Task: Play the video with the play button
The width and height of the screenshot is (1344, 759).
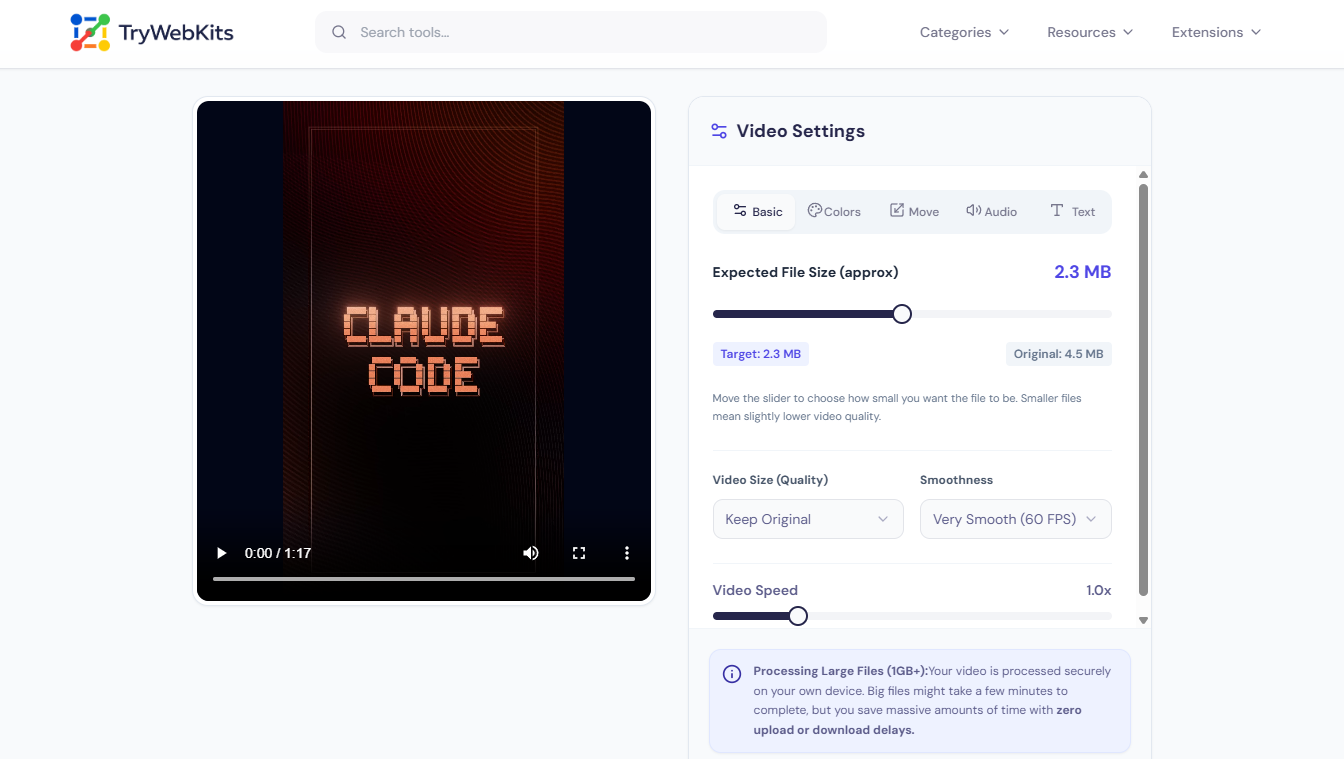Action: click(220, 552)
